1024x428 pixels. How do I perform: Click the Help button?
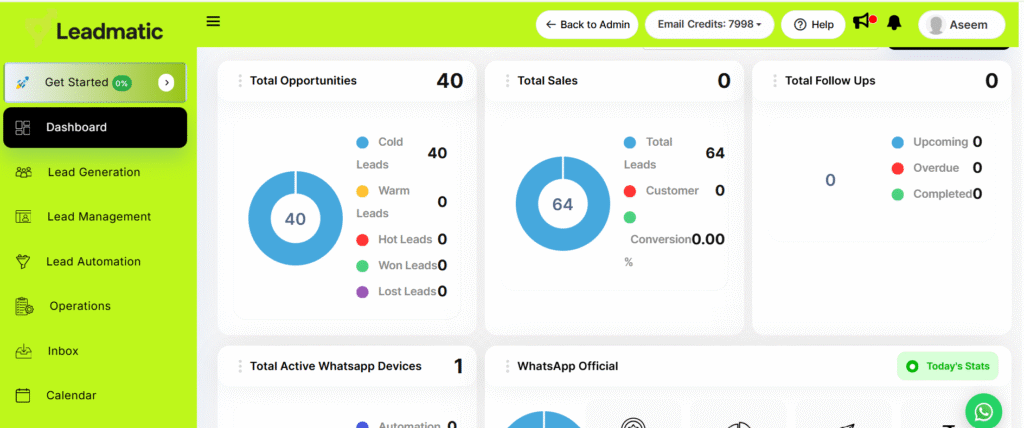pos(813,24)
